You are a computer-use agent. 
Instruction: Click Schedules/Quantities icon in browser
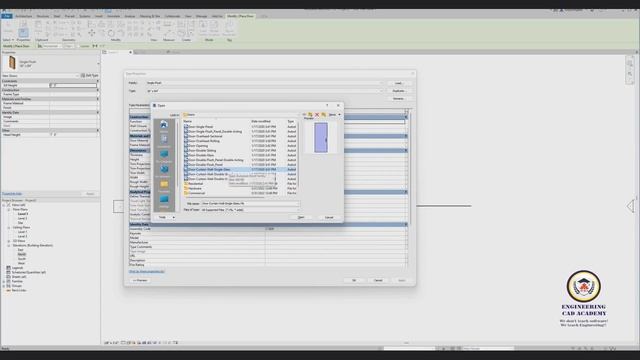pos(9,272)
